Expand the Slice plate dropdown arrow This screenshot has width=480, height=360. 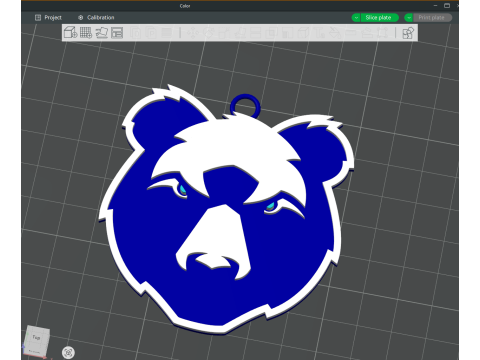[356, 18]
